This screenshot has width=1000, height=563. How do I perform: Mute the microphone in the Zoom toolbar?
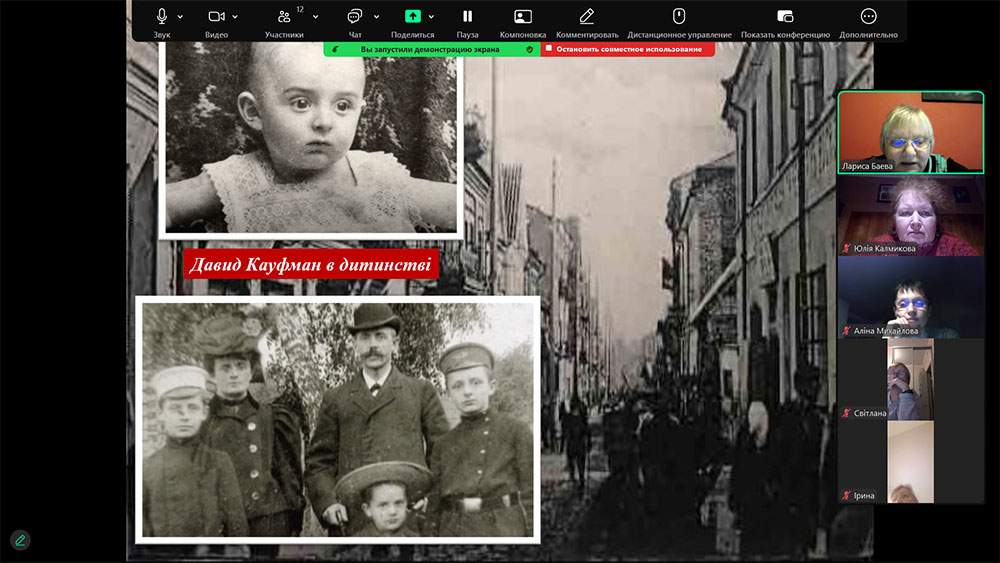pos(162,17)
